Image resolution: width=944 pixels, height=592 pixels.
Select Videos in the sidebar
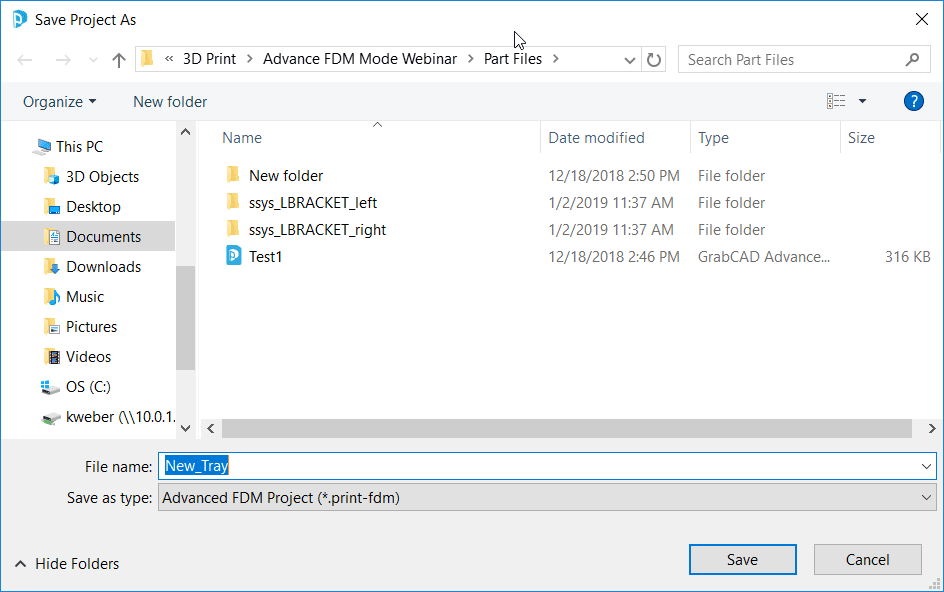(88, 357)
